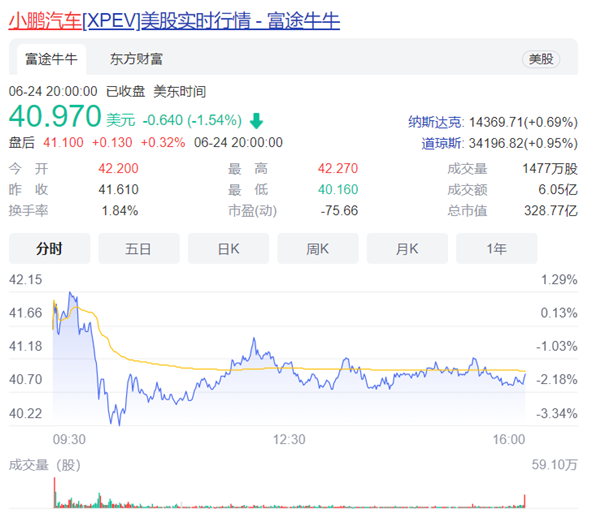Image resolution: width=600 pixels, height=517 pixels.
Task: Select the 月K chart tab
Action: coord(407,249)
